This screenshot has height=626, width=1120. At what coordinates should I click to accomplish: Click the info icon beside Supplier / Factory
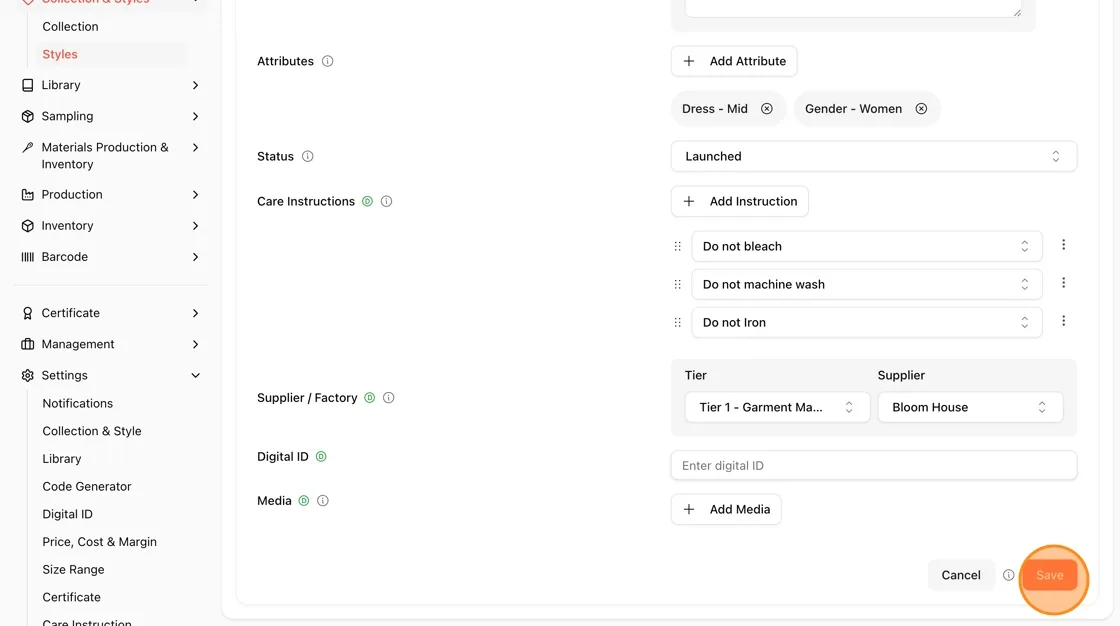tap(389, 398)
